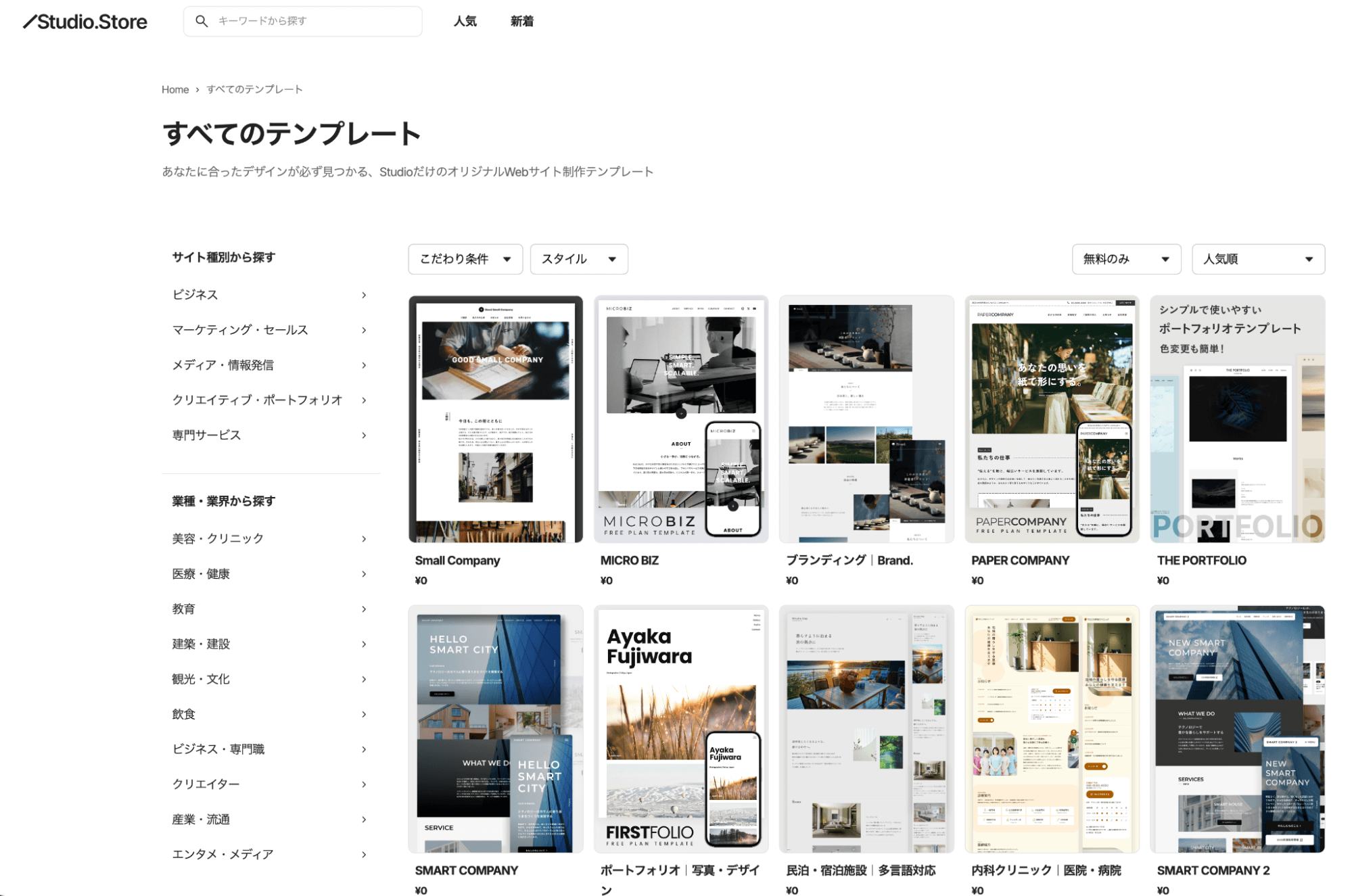Click the Home breadcrumb link
The height and width of the screenshot is (896, 1352).
coord(175,89)
